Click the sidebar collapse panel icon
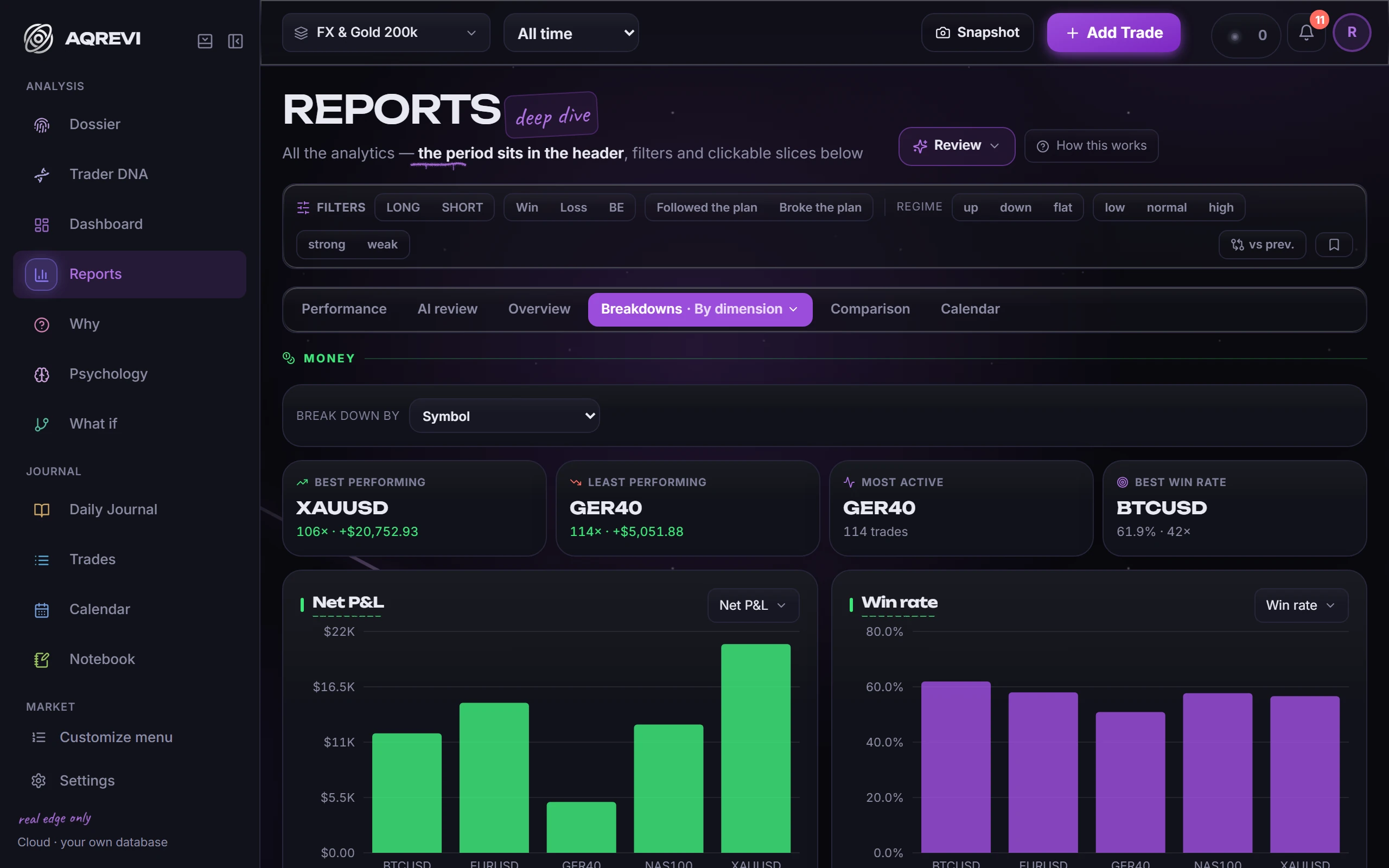The height and width of the screenshot is (868, 1389). [x=235, y=41]
